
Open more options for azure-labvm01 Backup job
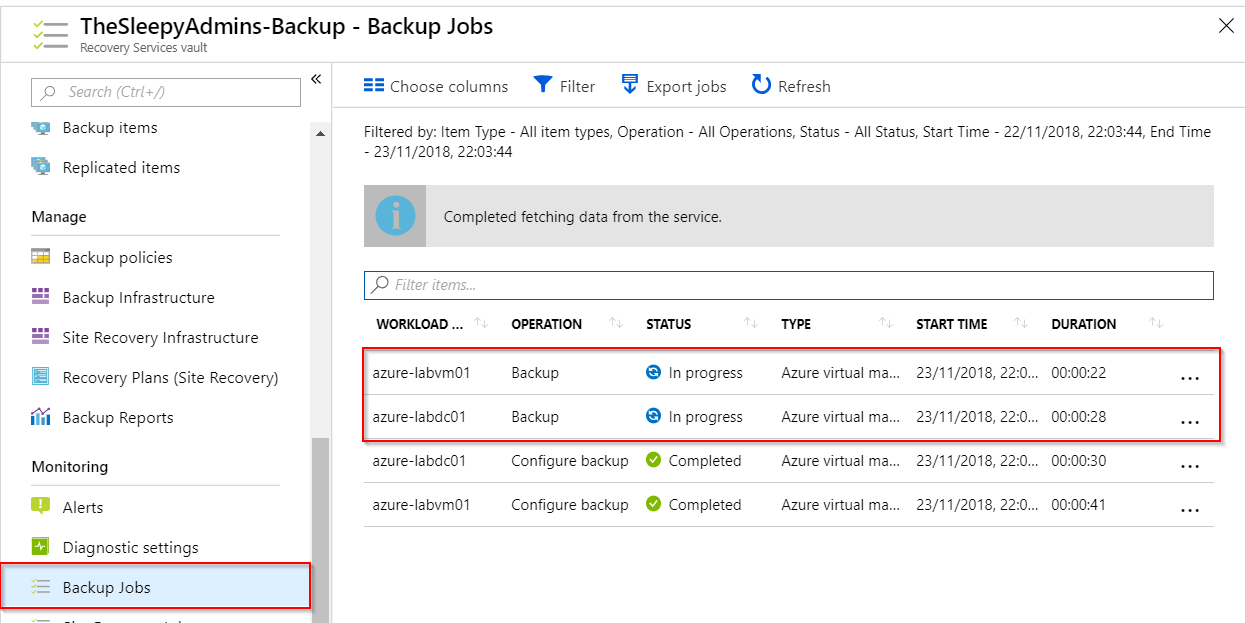[x=1189, y=379]
